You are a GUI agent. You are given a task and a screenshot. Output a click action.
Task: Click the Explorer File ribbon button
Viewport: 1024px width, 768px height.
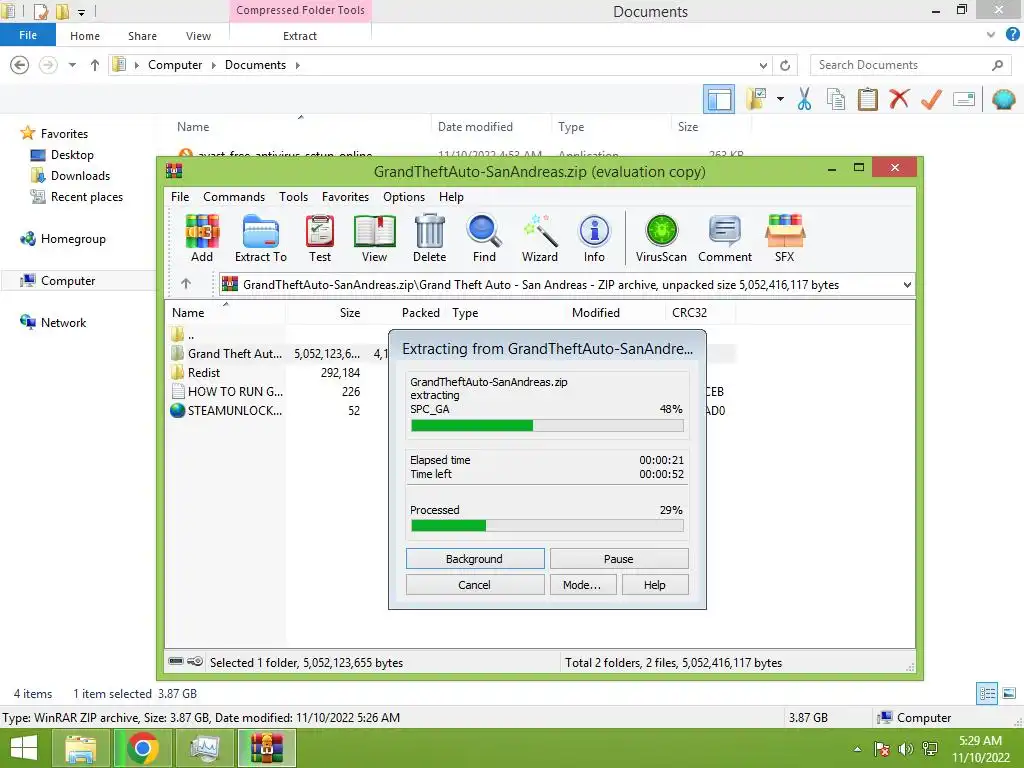point(27,35)
